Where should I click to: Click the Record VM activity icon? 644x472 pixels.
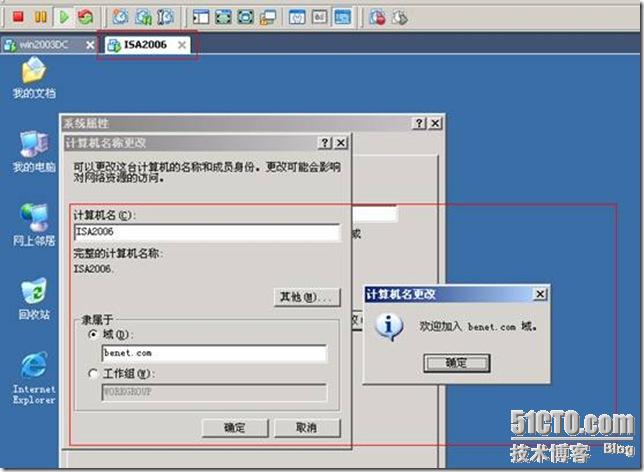pos(377,17)
